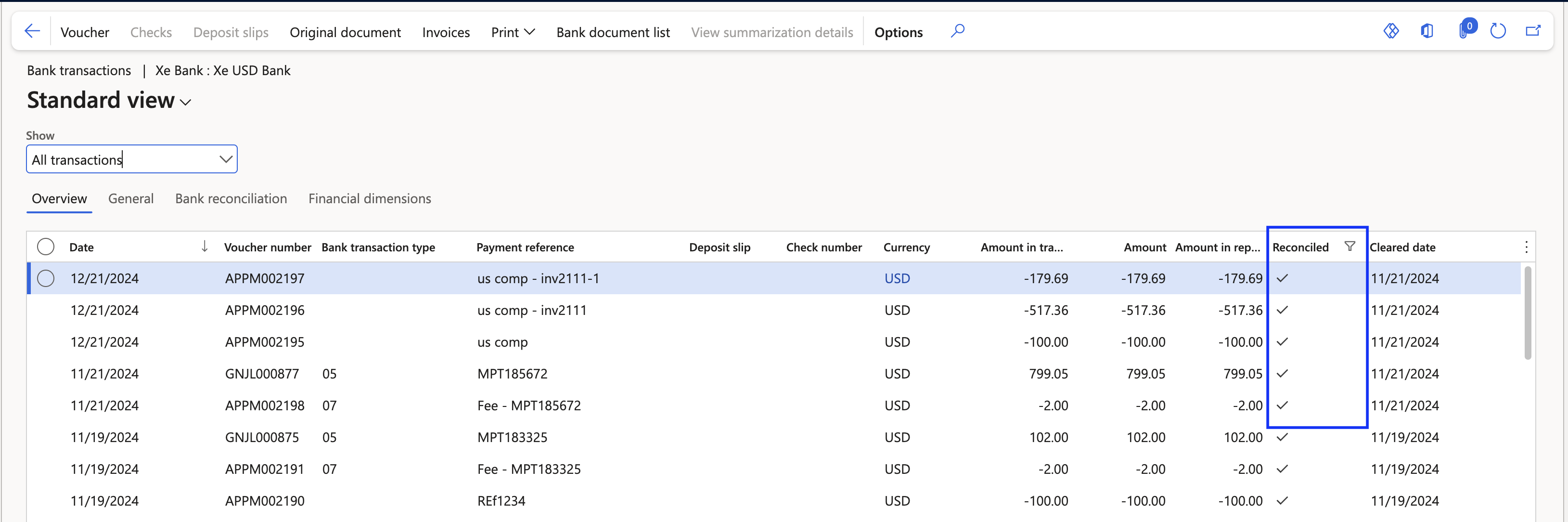This screenshot has height=522, width=1568.
Task: Open this page in Microsoft Office
Action: [x=1427, y=31]
